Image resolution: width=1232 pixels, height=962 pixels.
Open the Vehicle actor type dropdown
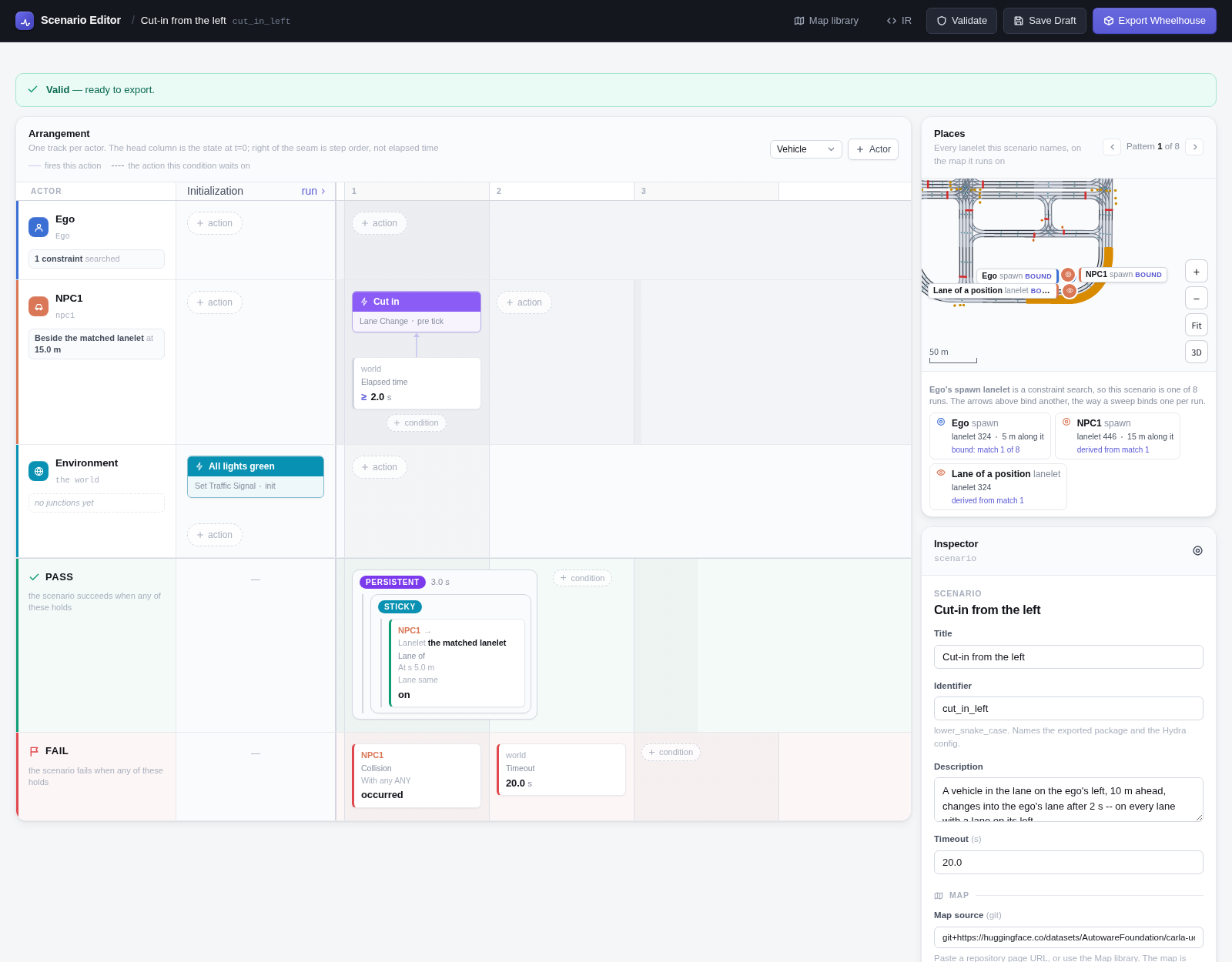pyautogui.click(x=806, y=149)
